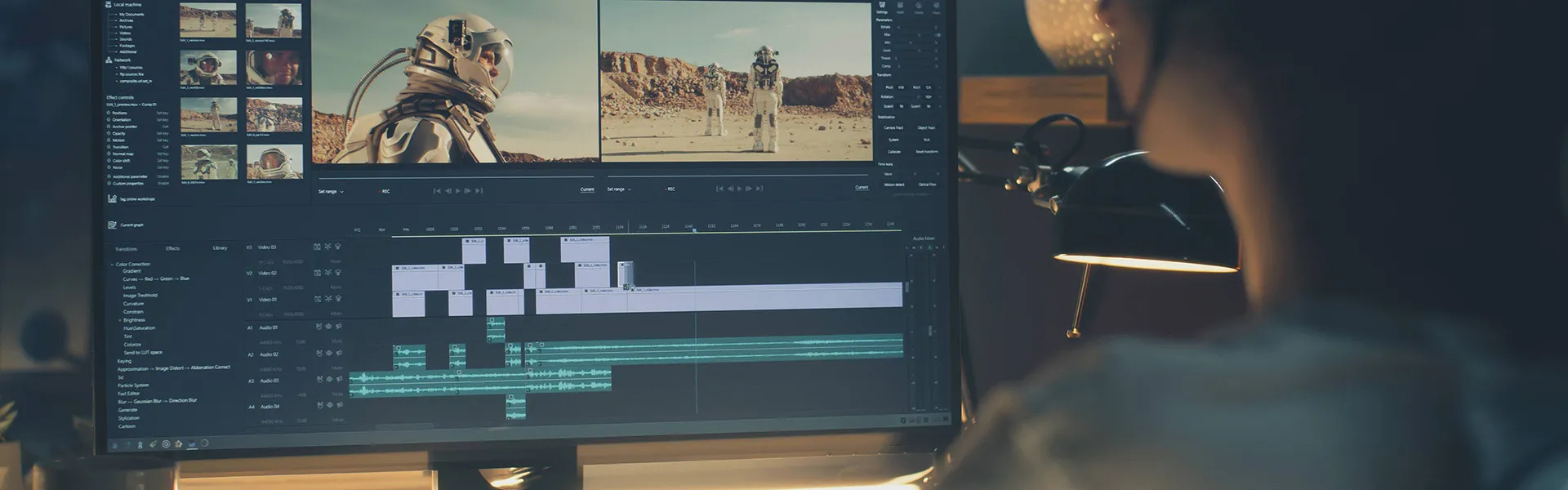This screenshot has height=490, width=1568.
Task: Play the right preview video
Action: click(739, 189)
